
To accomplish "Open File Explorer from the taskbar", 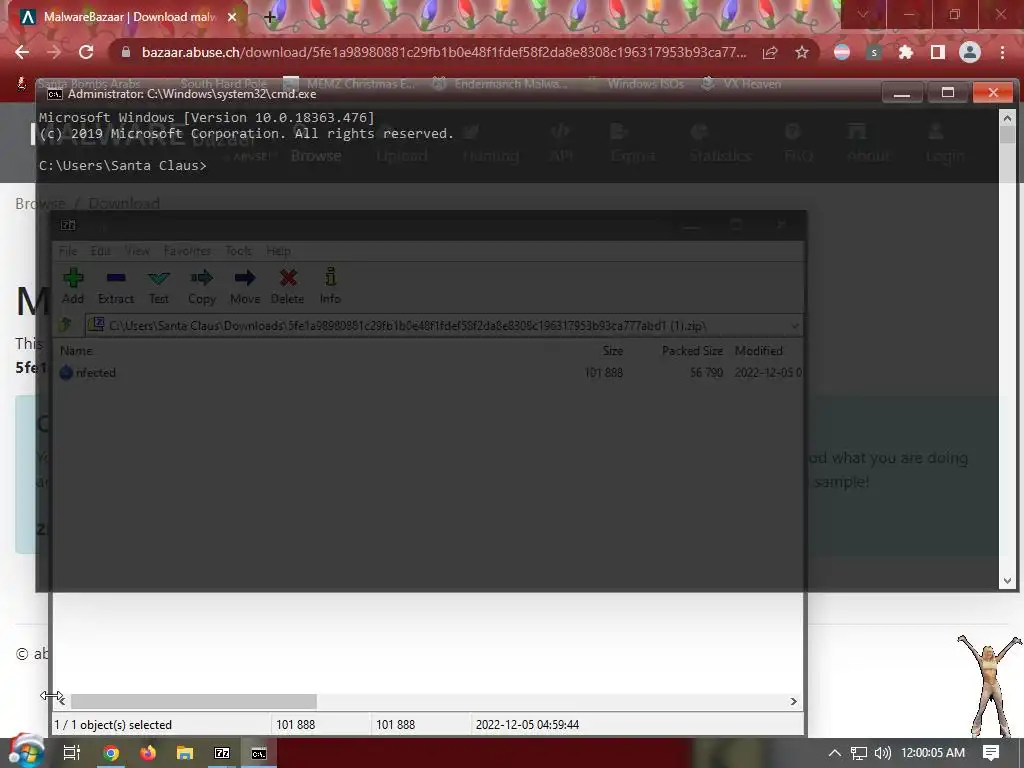I will [185, 753].
